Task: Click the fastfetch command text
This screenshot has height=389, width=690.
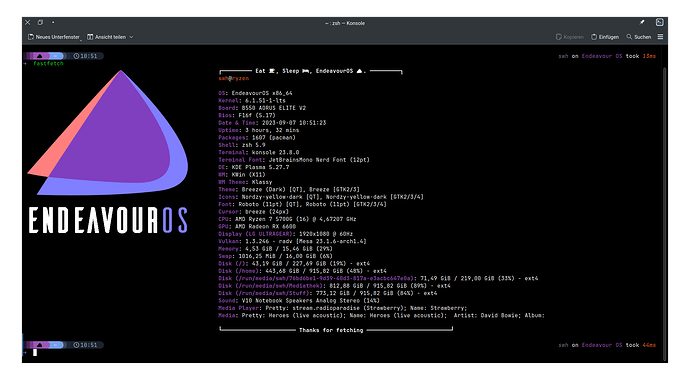Action: [48, 63]
